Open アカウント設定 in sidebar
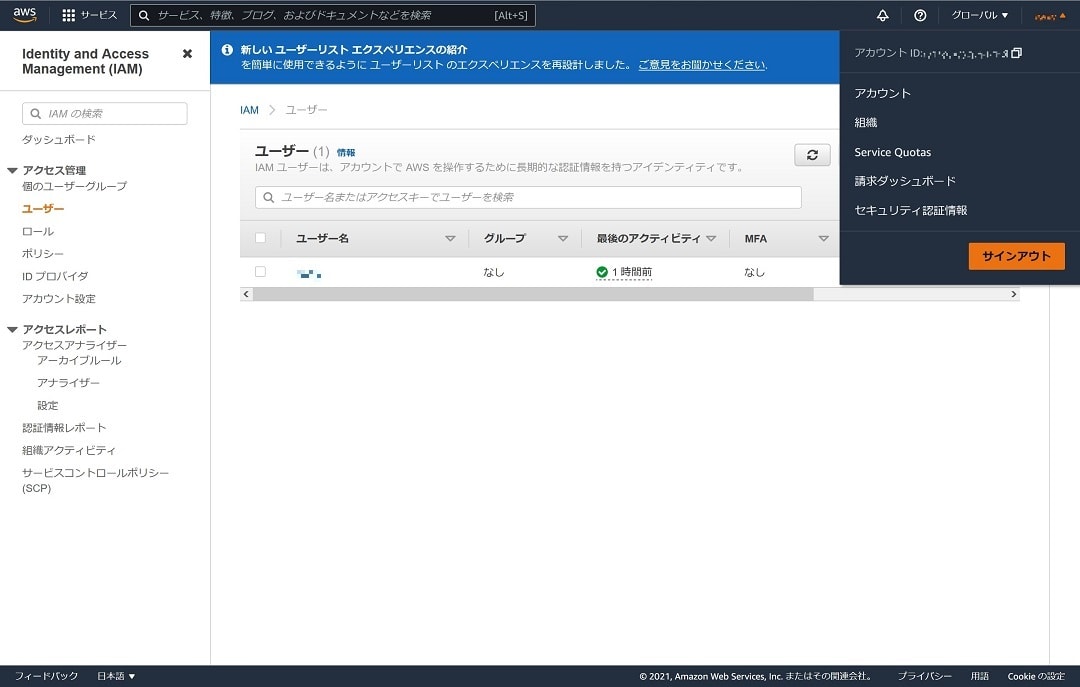1080x687 pixels. click(59, 298)
